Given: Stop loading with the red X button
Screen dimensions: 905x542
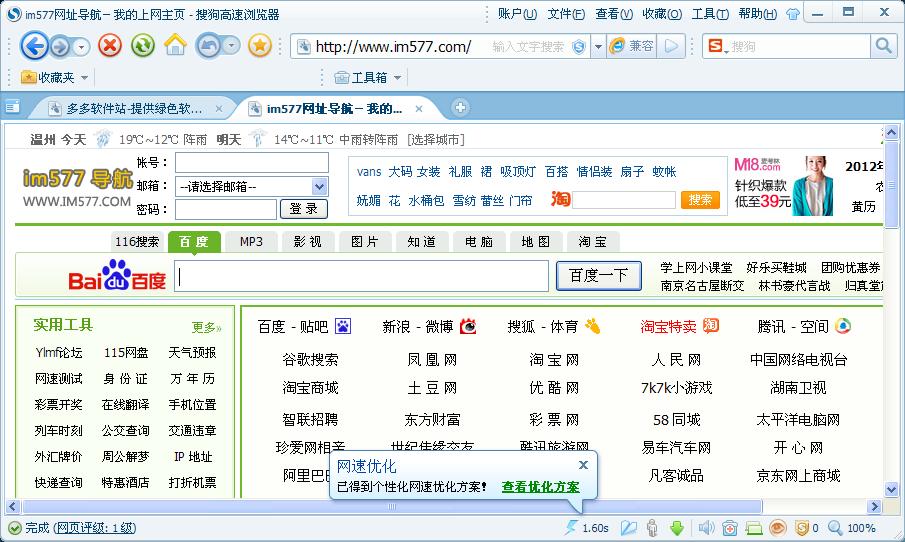Looking at the screenshot, I should [110, 45].
